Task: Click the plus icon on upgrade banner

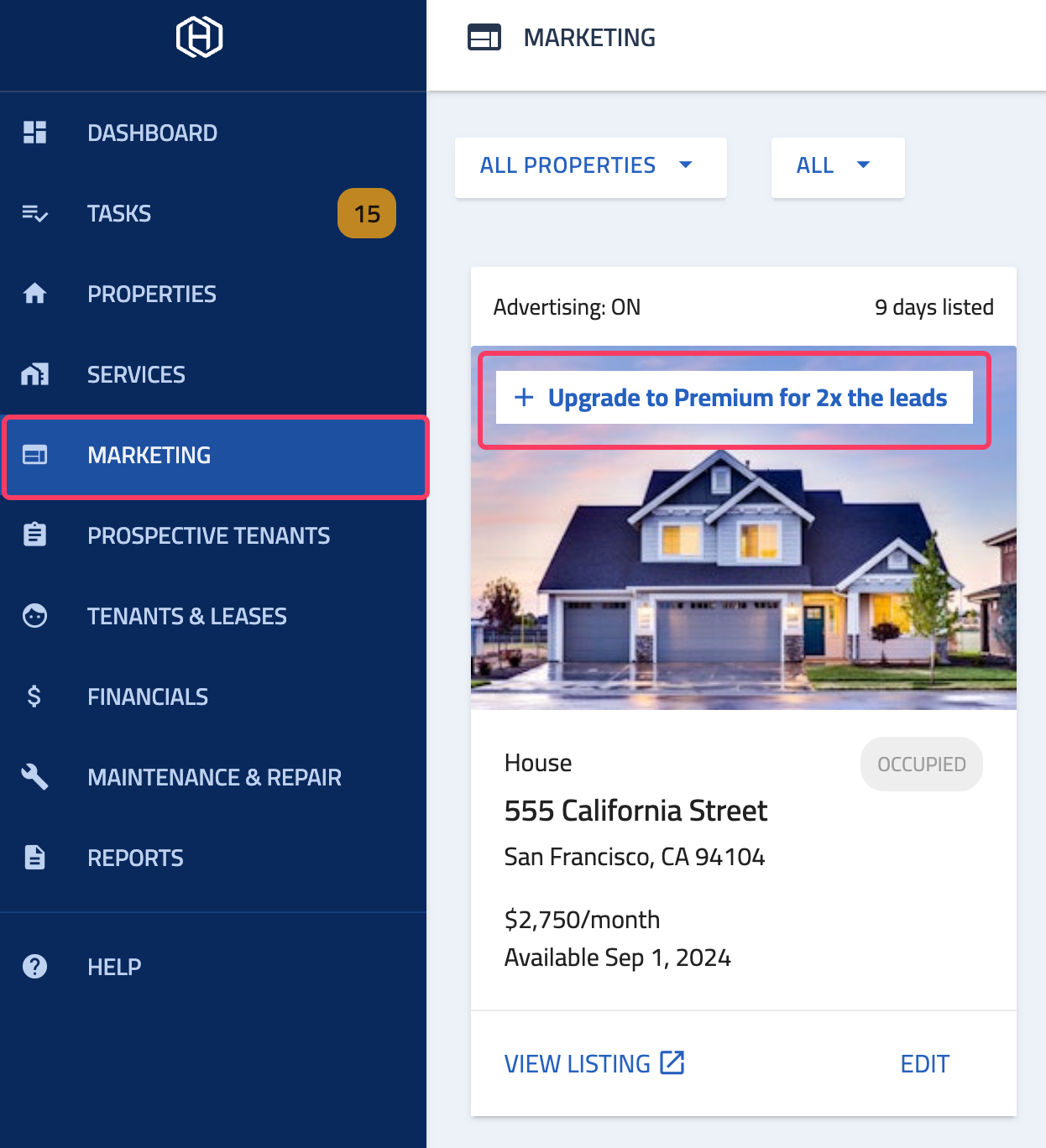Action: [524, 397]
